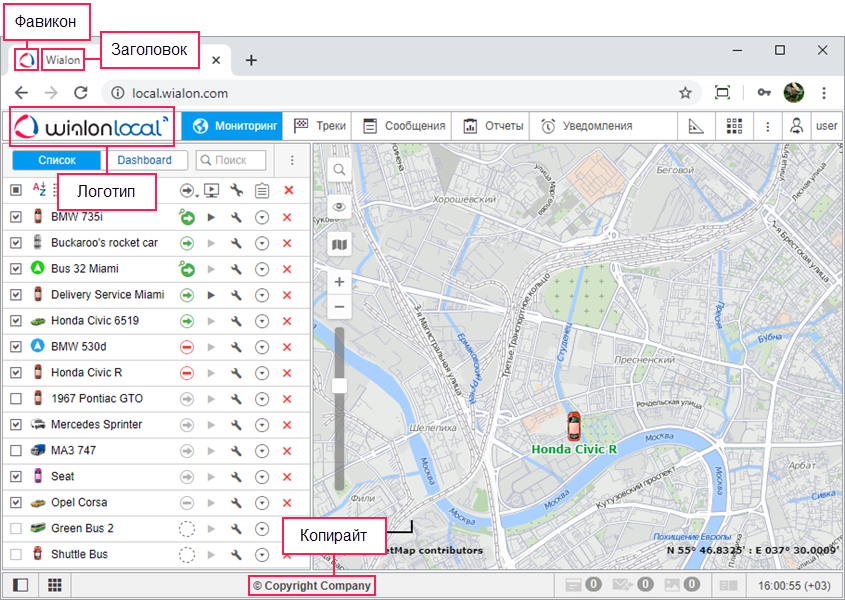Toggle the map visibility eye icon
This screenshot has width=845, height=600.
pos(339,207)
